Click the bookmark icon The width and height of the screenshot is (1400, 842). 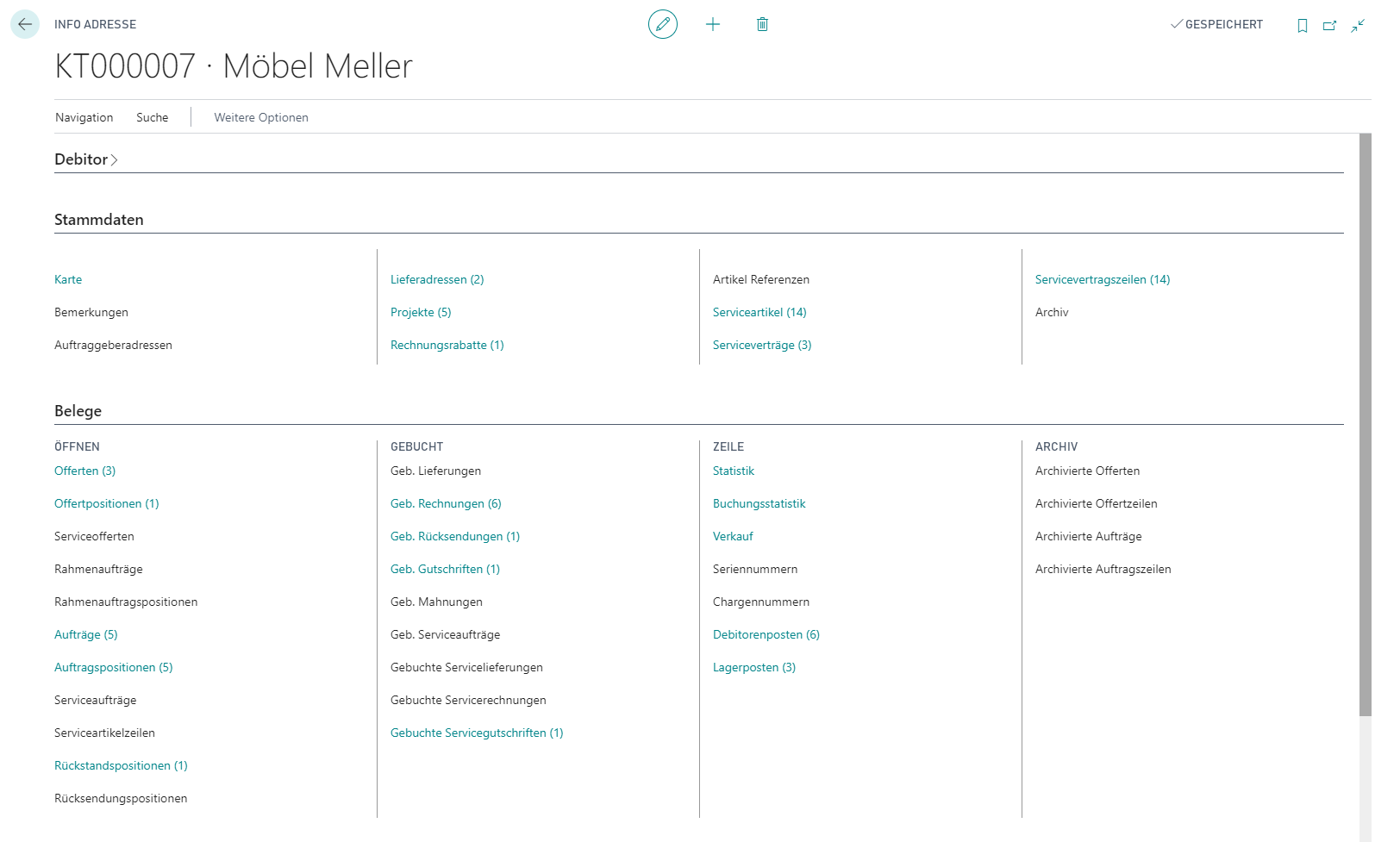click(x=1303, y=25)
